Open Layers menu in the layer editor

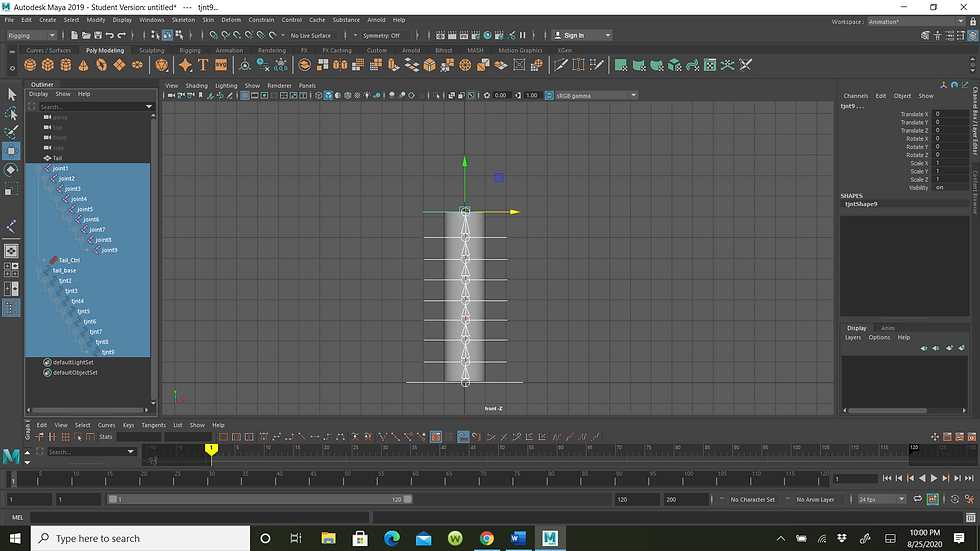(x=853, y=337)
